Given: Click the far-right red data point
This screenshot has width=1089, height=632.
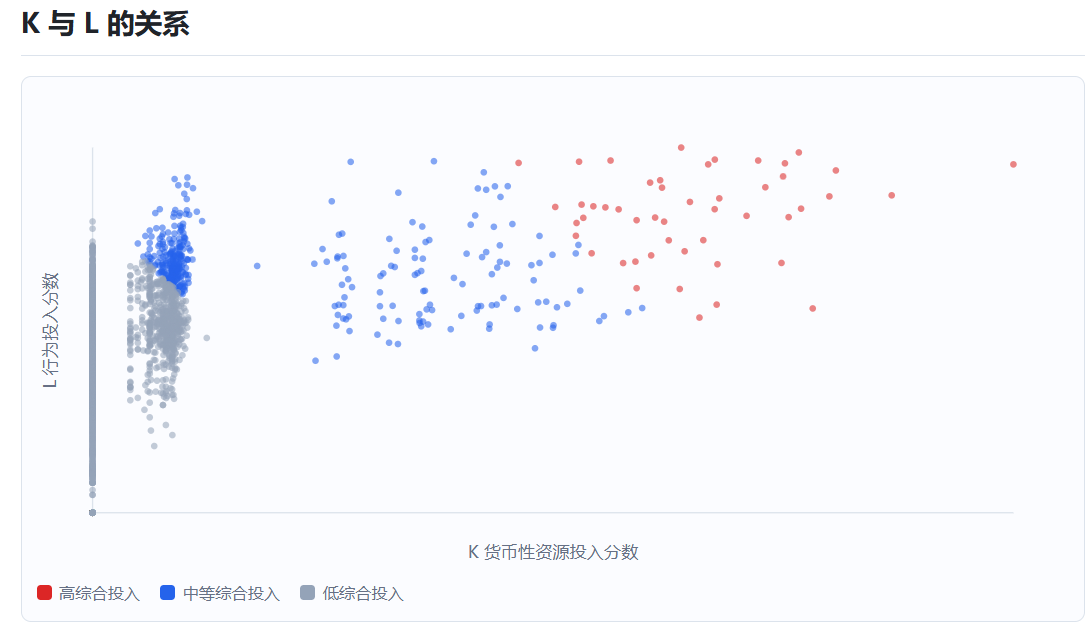Looking at the screenshot, I should coord(1013,165).
